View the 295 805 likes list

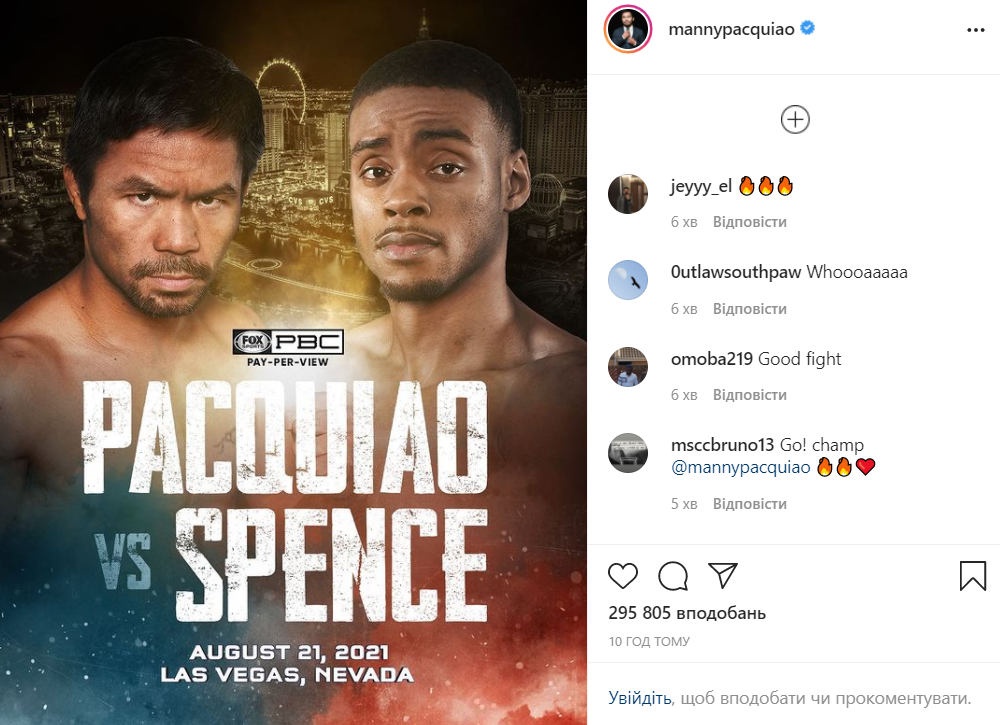[687, 613]
